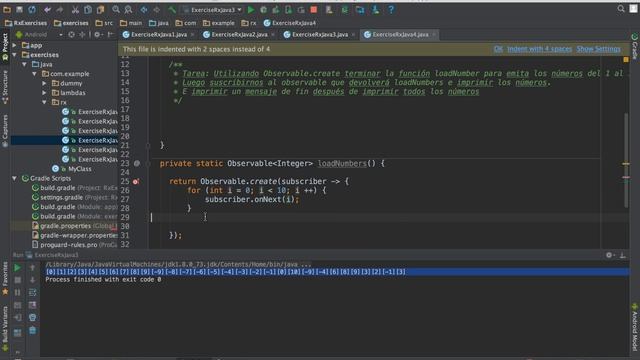Image resolution: width=640 pixels, height=360 pixels.
Task: Run ExerciseRxJava3 with green play button
Action: [x=251, y=9]
